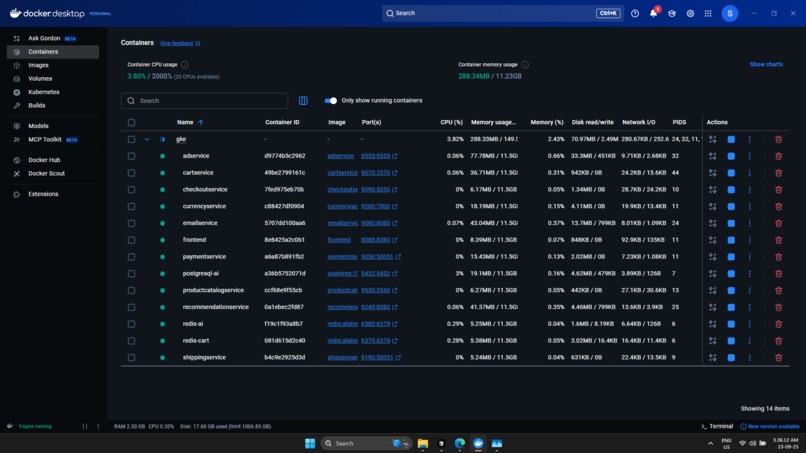Open more actions for emailservice

(x=749, y=223)
